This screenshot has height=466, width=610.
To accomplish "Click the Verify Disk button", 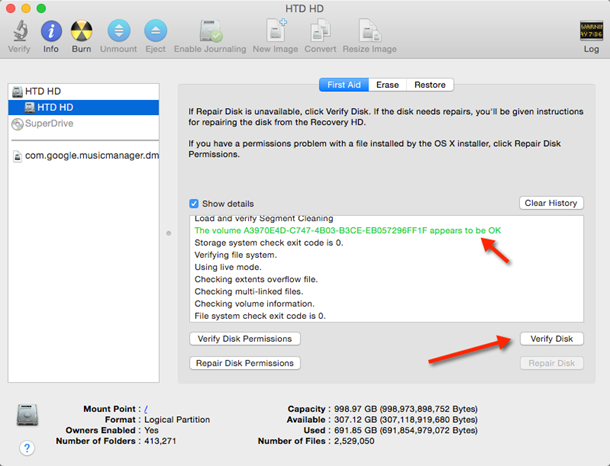I will (551, 339).
